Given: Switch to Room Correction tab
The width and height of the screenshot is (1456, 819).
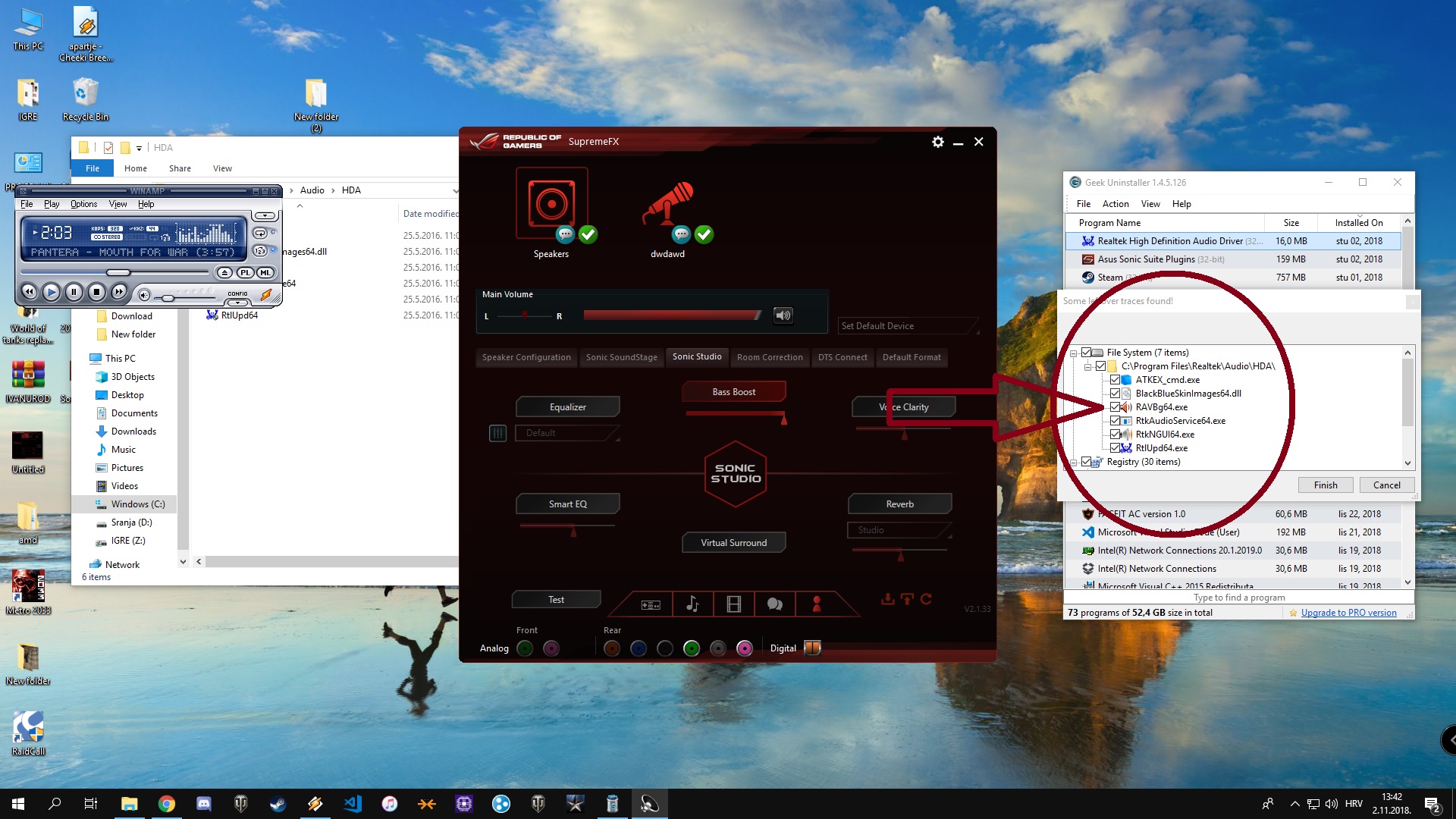Looking at the screenshot, I should click(x=770, y=357).
